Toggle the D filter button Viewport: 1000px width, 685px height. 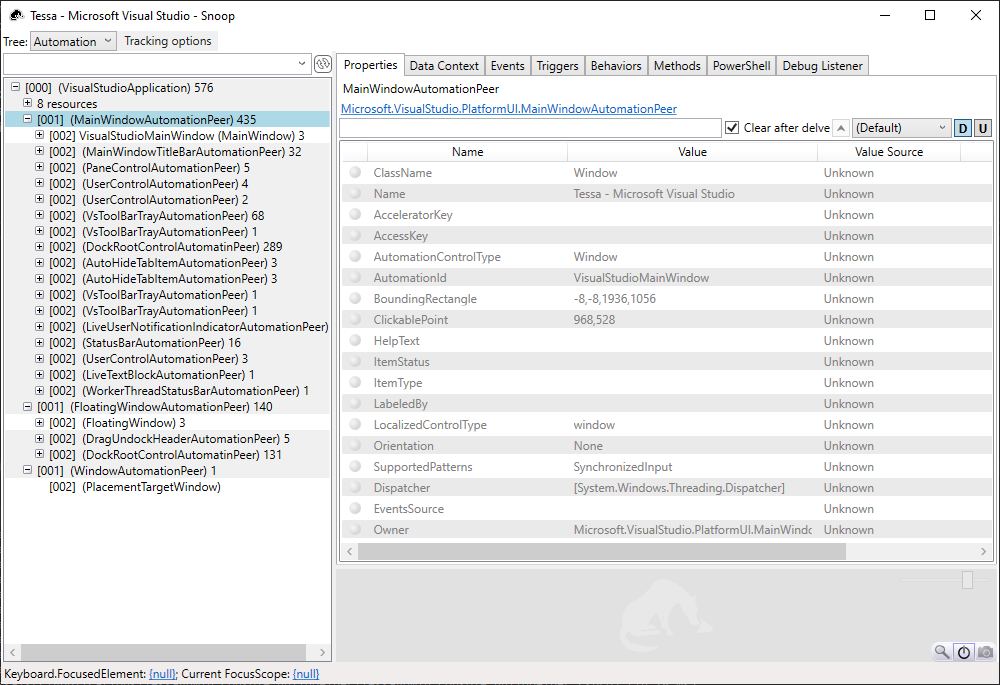click(963, 128)
